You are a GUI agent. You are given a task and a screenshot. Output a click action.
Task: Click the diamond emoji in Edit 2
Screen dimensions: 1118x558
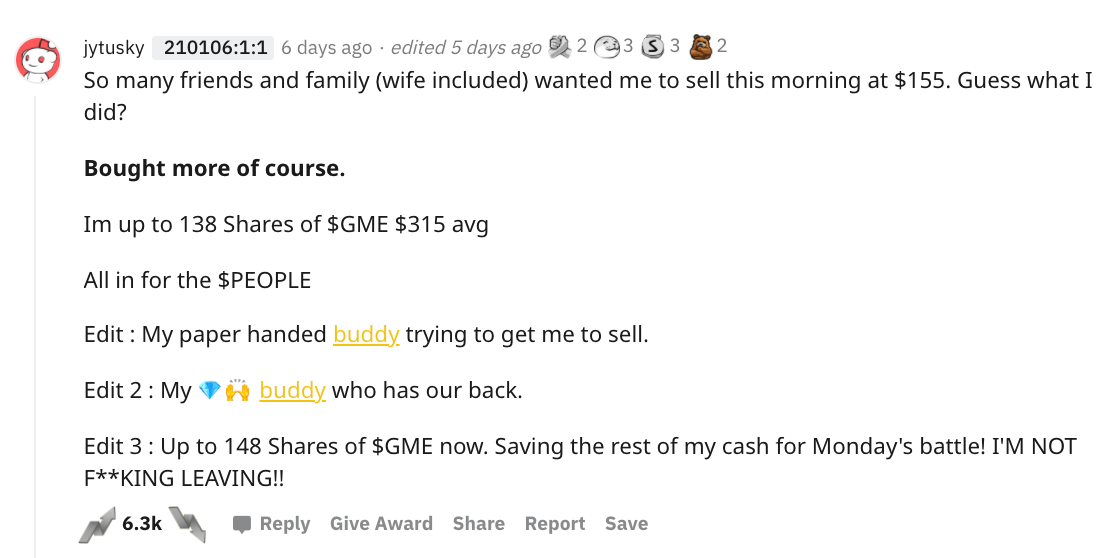209,391
